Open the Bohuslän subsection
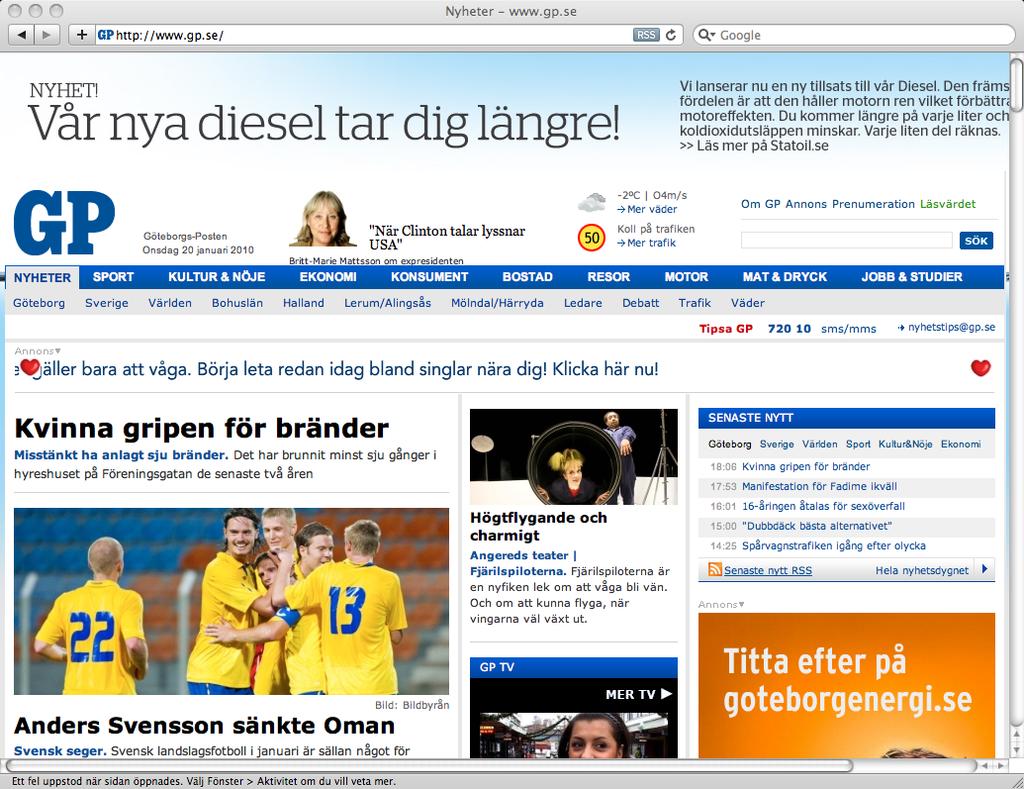Image resolution: width=1024 pixels, height=789 pixels. 237,303
